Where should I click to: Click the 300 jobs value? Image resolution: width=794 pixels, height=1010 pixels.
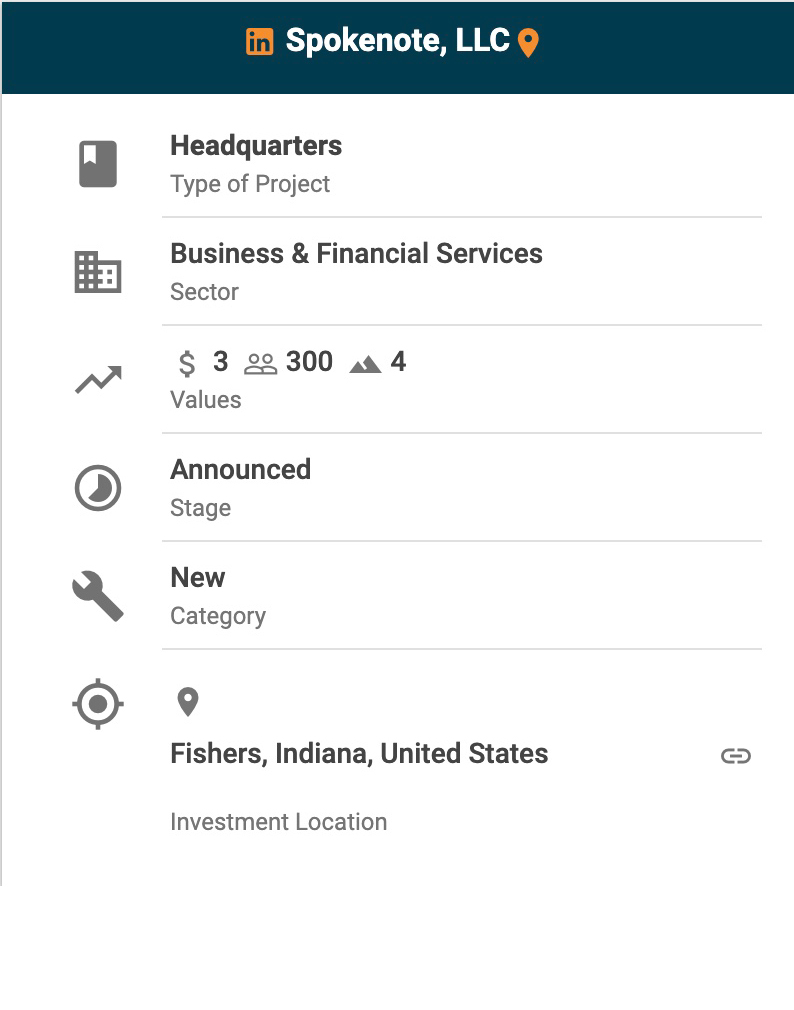point(309,362)
